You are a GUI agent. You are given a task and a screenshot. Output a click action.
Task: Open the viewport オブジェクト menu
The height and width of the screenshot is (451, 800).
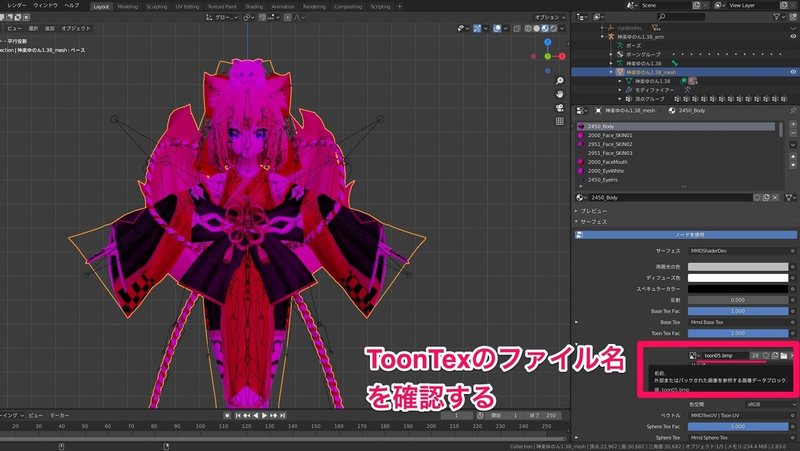76,29
